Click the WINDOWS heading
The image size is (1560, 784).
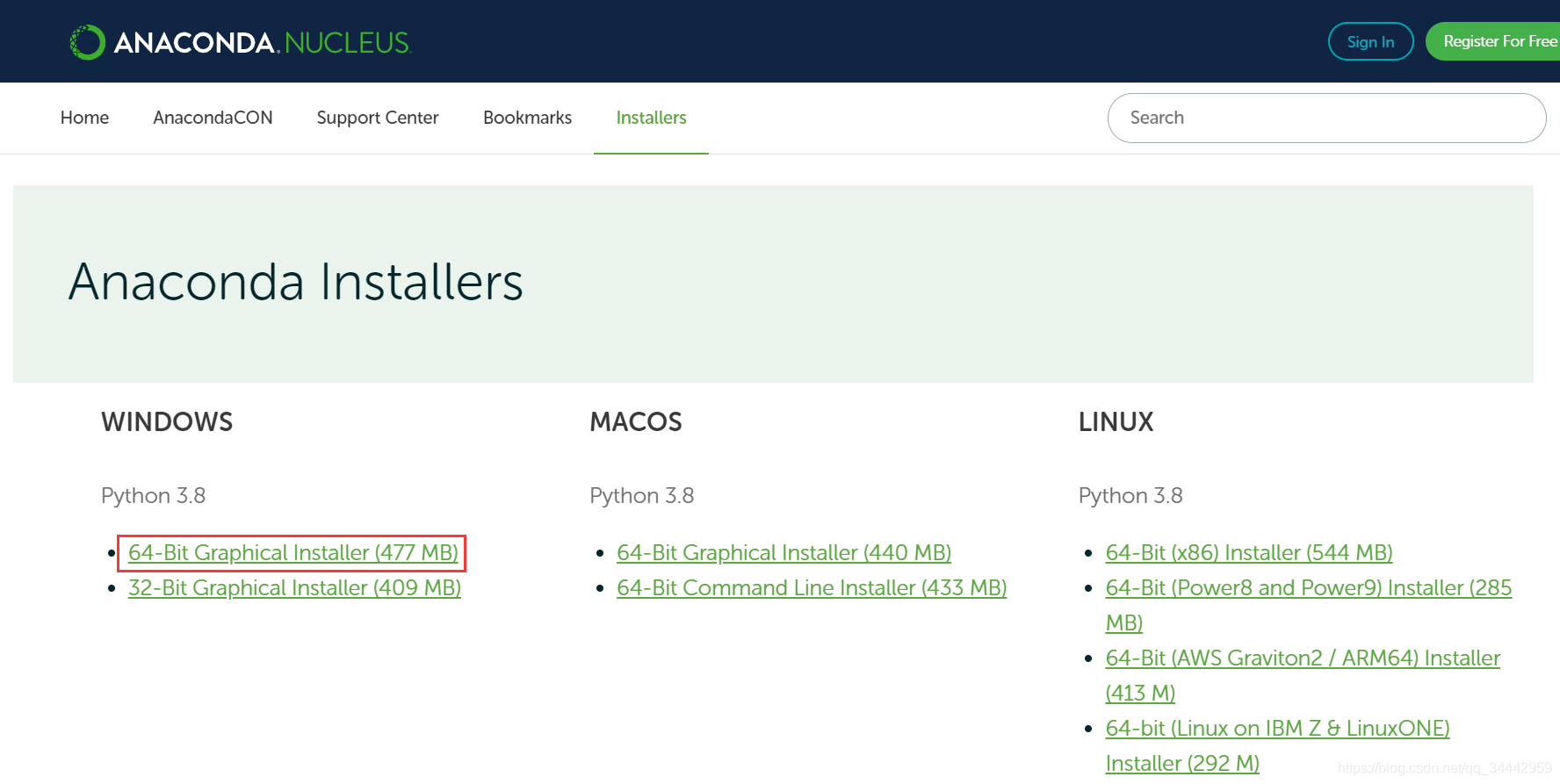pos(167,422)
